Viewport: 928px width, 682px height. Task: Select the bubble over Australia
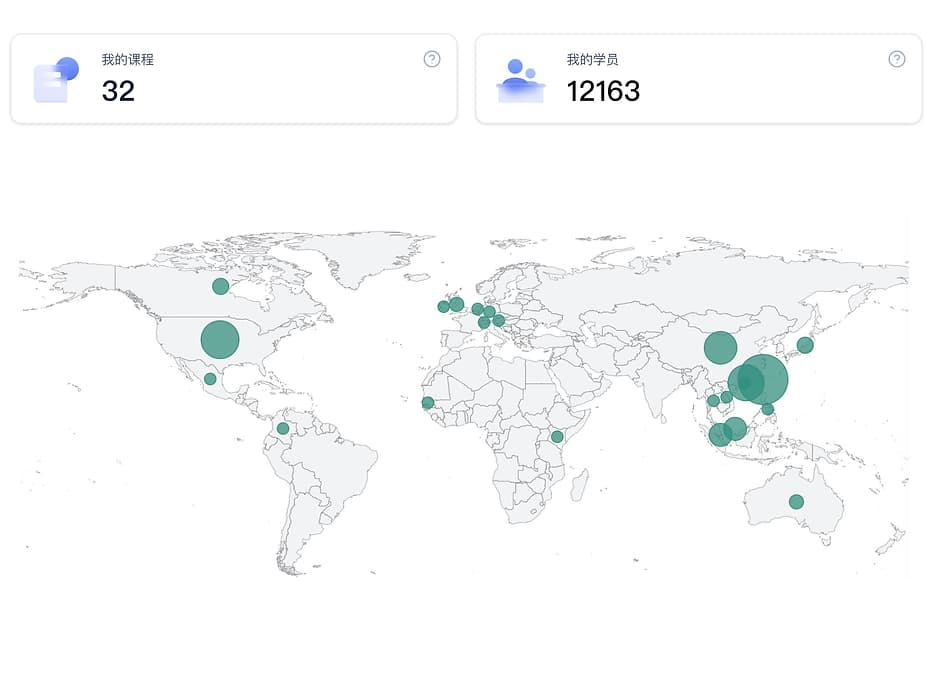pos(797,502)
